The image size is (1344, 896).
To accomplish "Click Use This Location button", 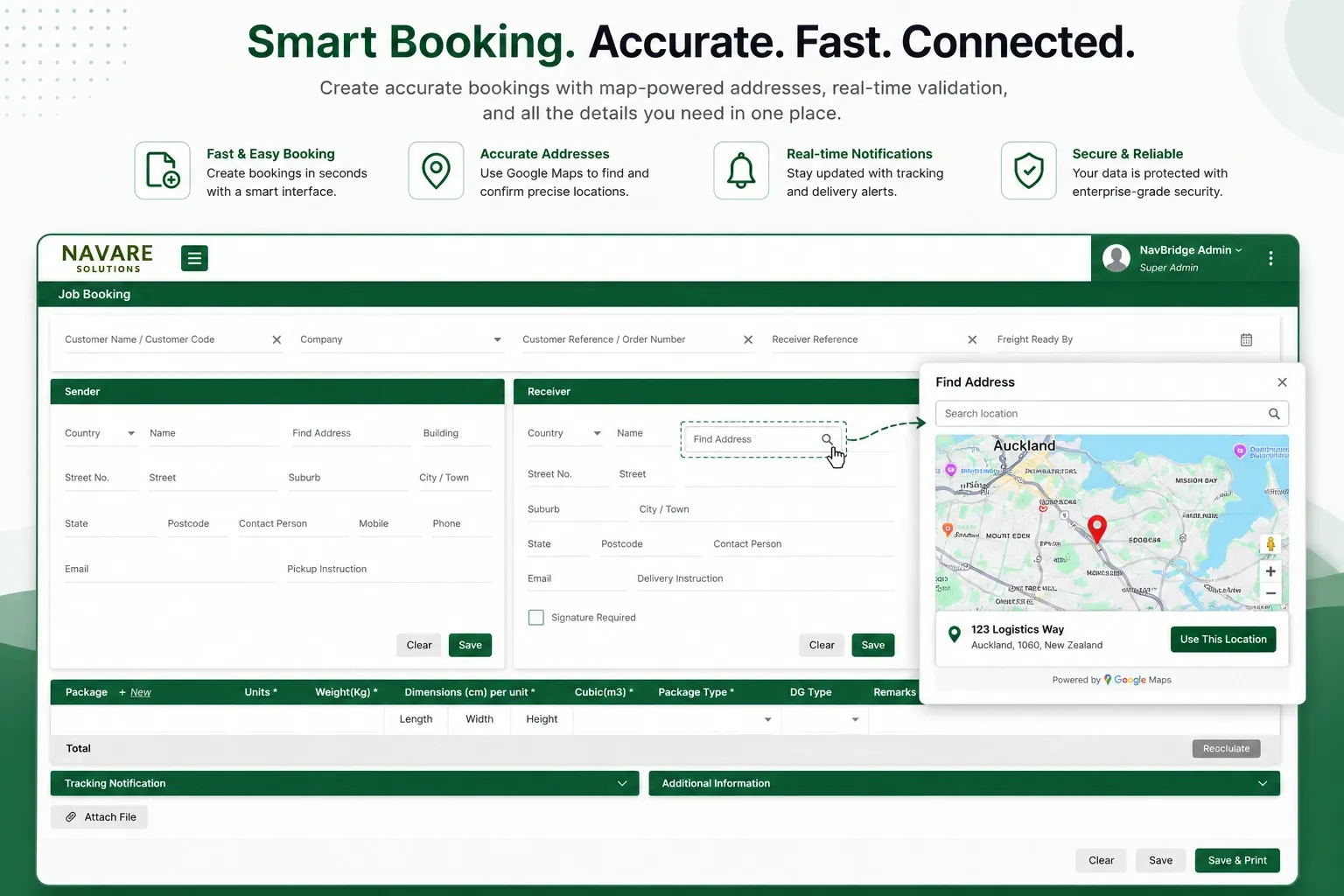I will [1223, 640].
